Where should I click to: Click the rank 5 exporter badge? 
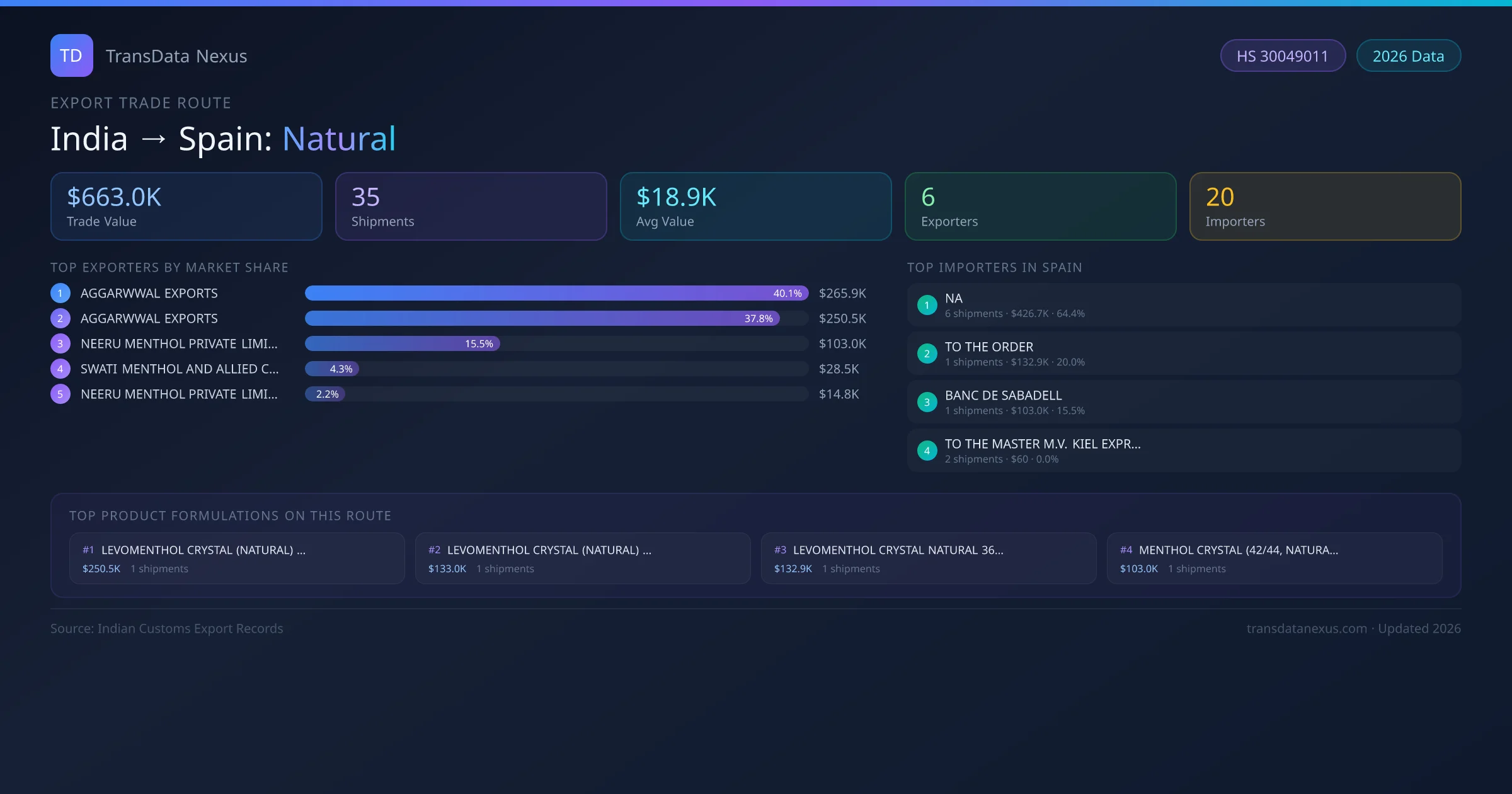point(60,394)
